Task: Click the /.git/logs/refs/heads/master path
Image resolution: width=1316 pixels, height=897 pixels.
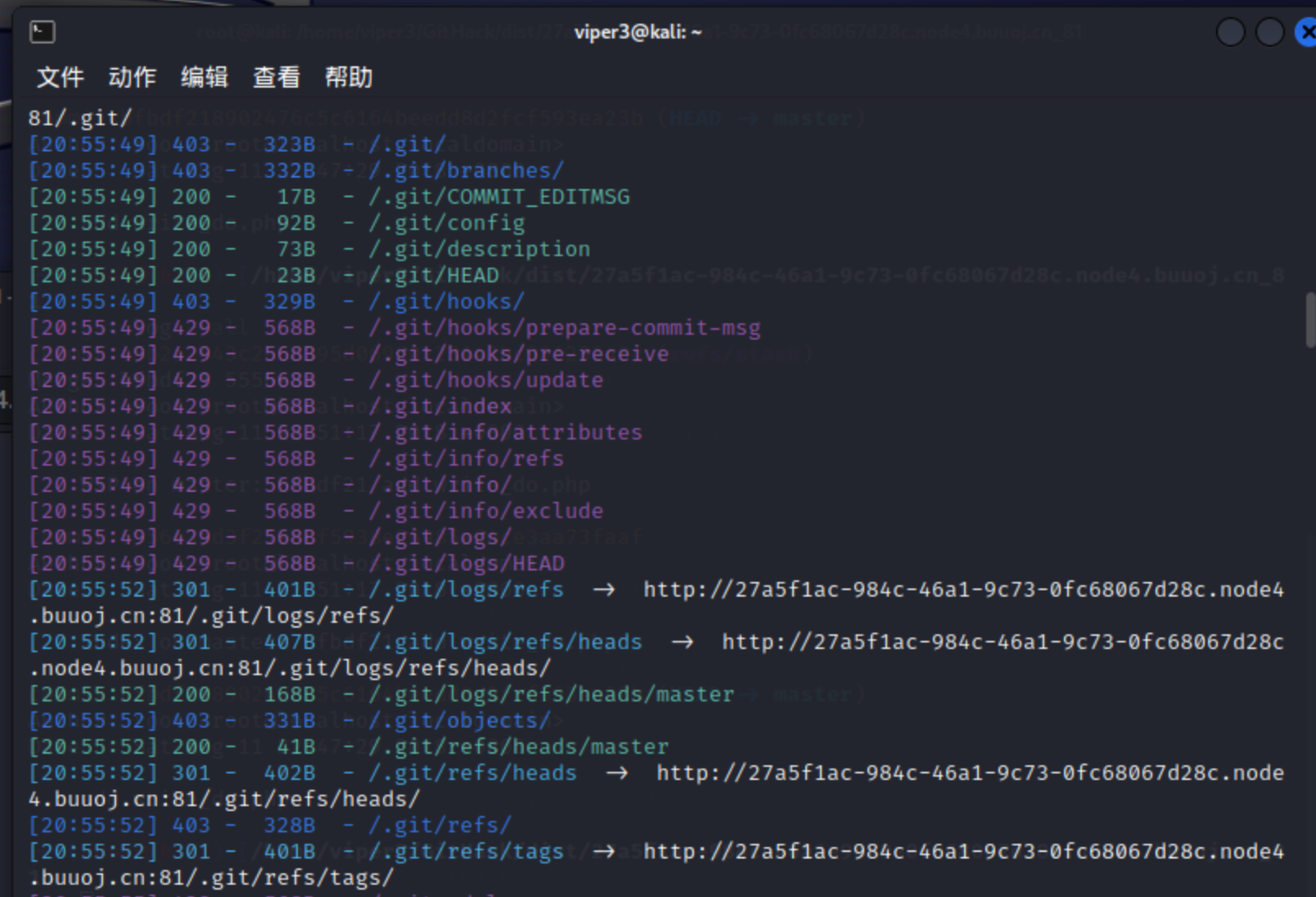Action: point(552,695)
